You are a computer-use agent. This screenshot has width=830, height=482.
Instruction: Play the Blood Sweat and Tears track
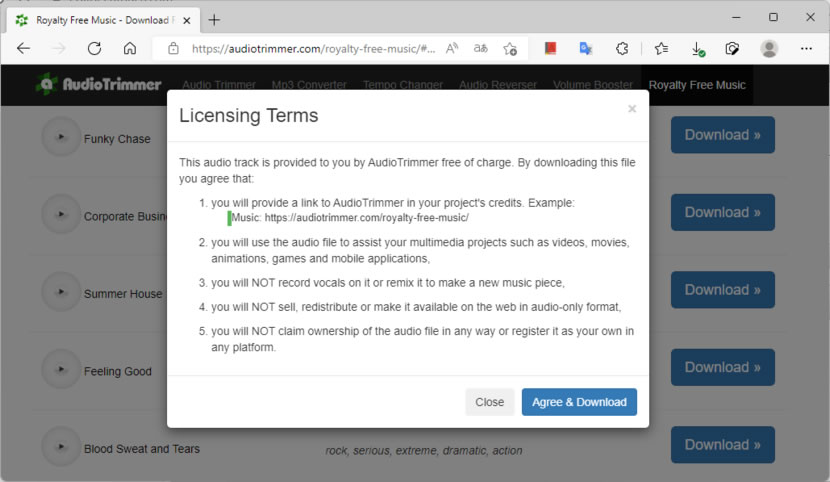[x=61, y=447]
